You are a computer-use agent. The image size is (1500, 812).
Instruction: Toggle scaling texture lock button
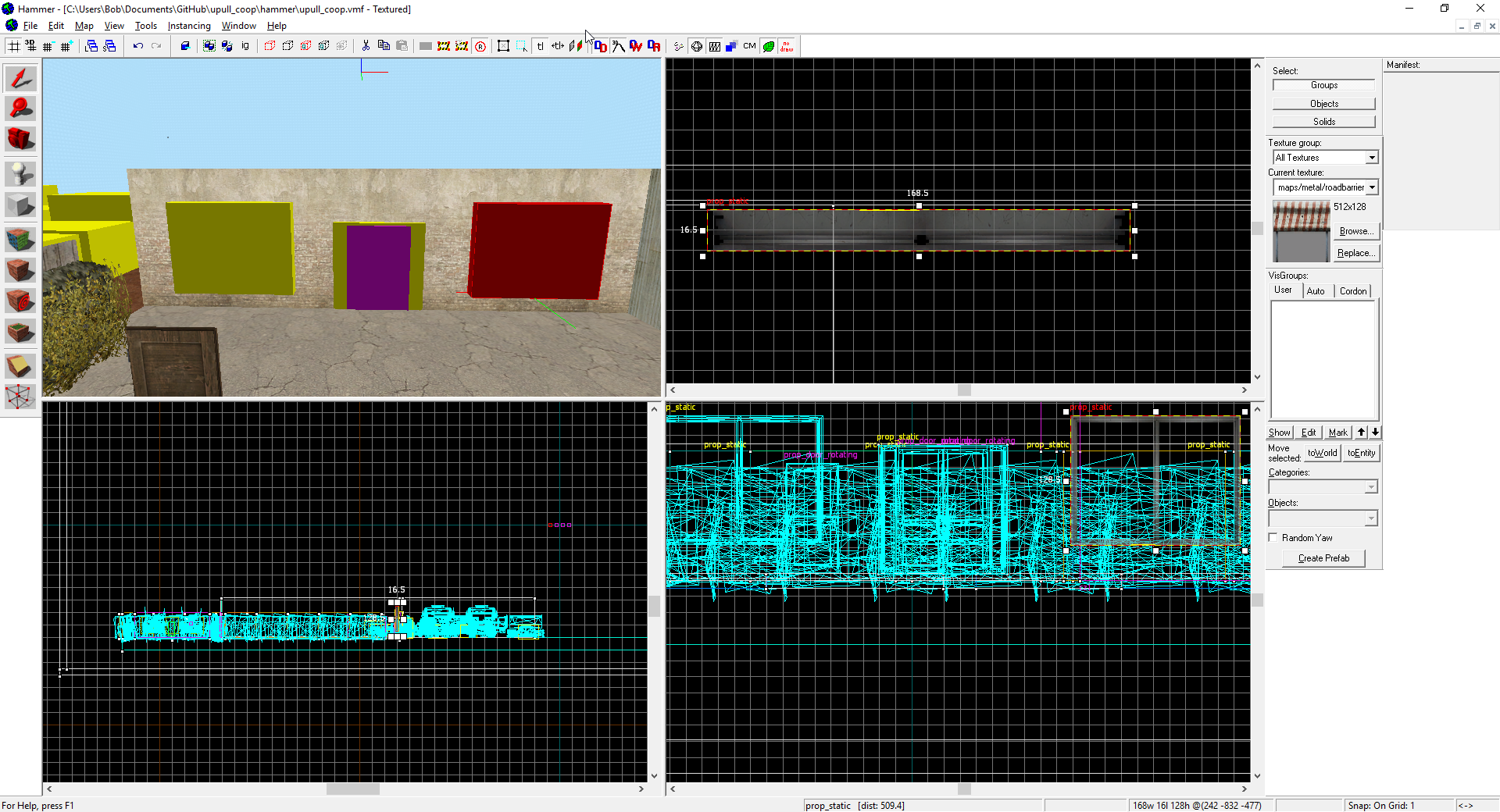pos(558,46)
